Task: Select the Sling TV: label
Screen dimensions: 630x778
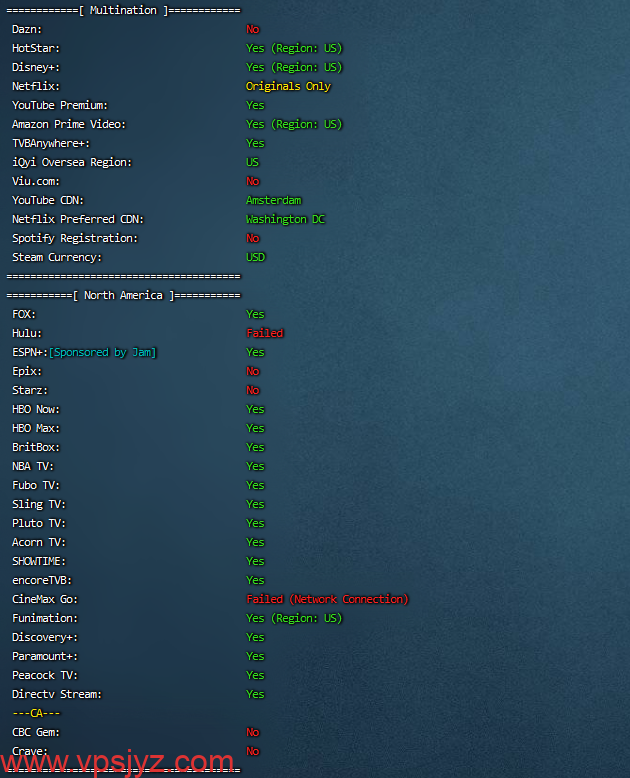Action: (39, 505)
